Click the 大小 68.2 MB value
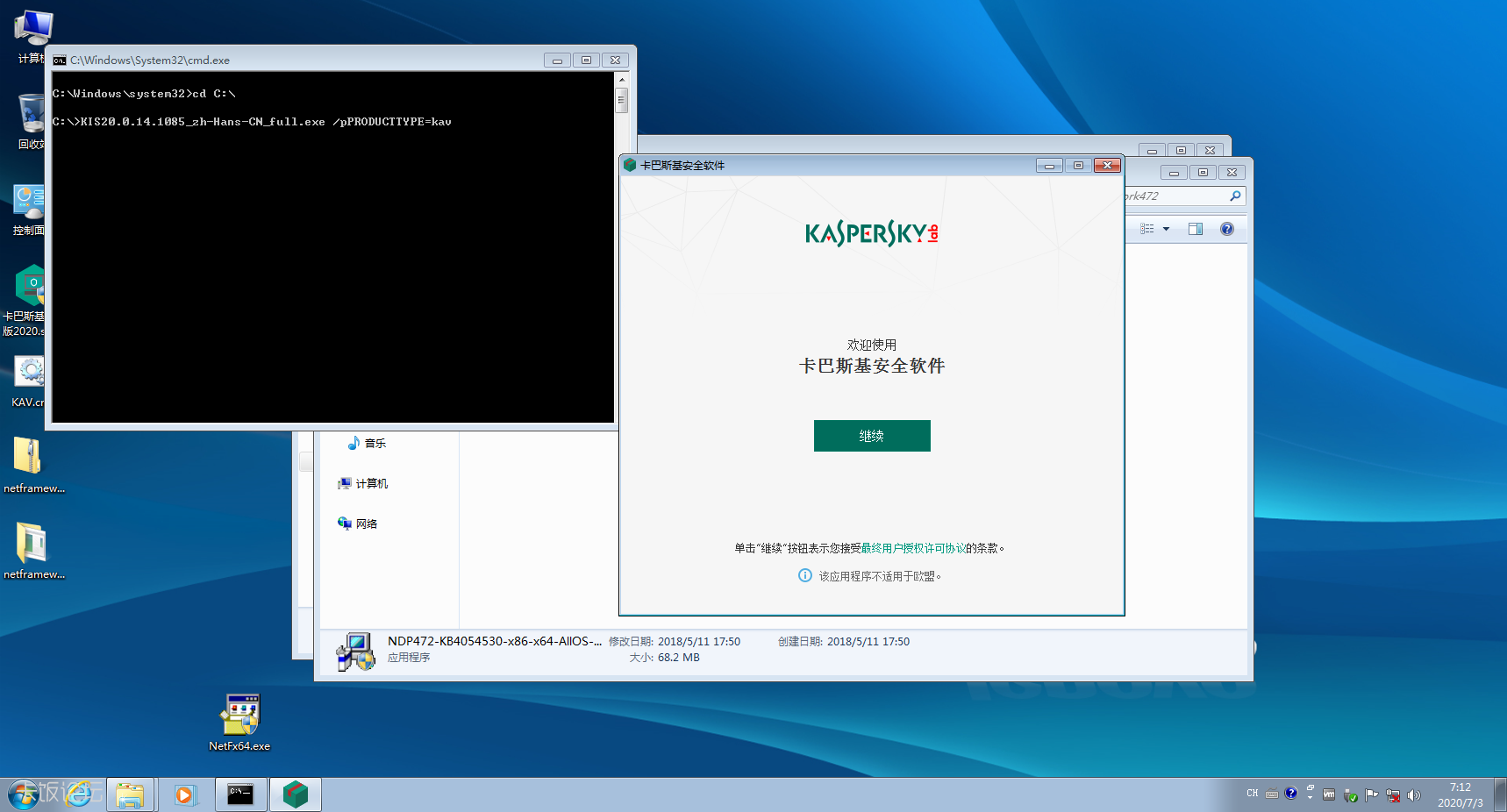The height and width of the screenshot is (812, 1507). tap(679, 658)
